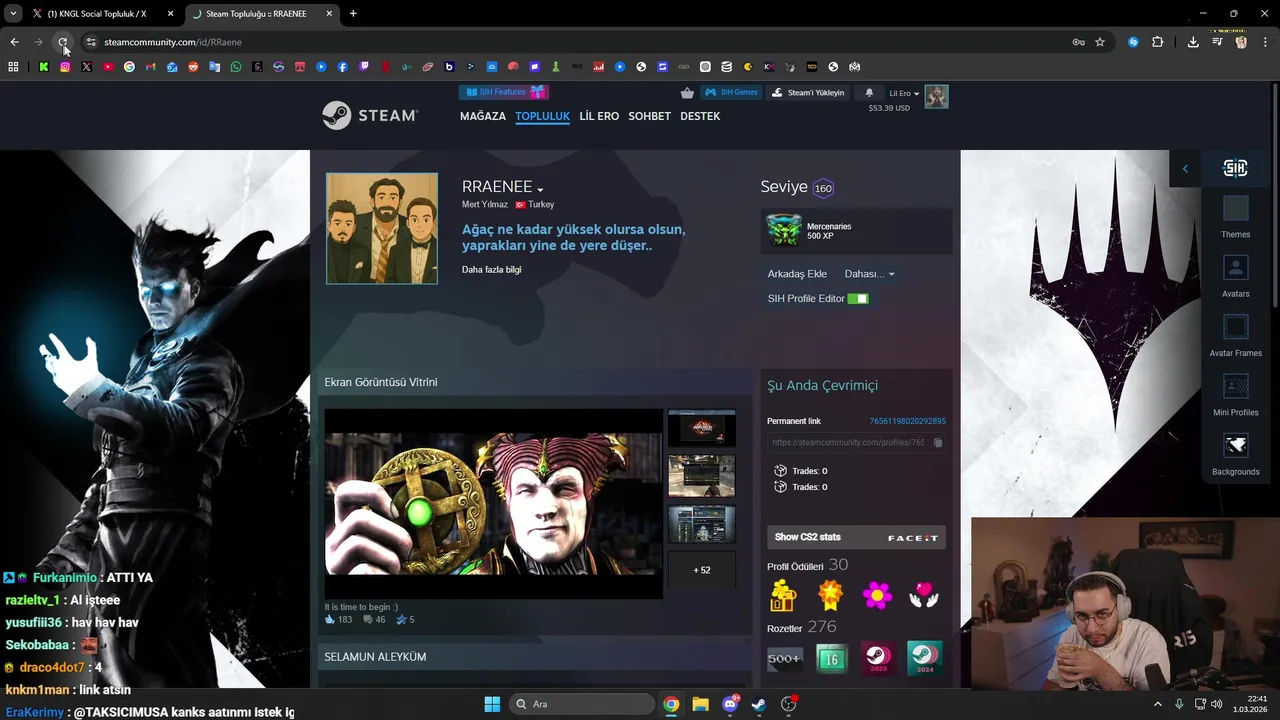This screenshot has height=720, width=1280.
Task: Open the LİL ERO menu
Action: click(x=599, y=116)
